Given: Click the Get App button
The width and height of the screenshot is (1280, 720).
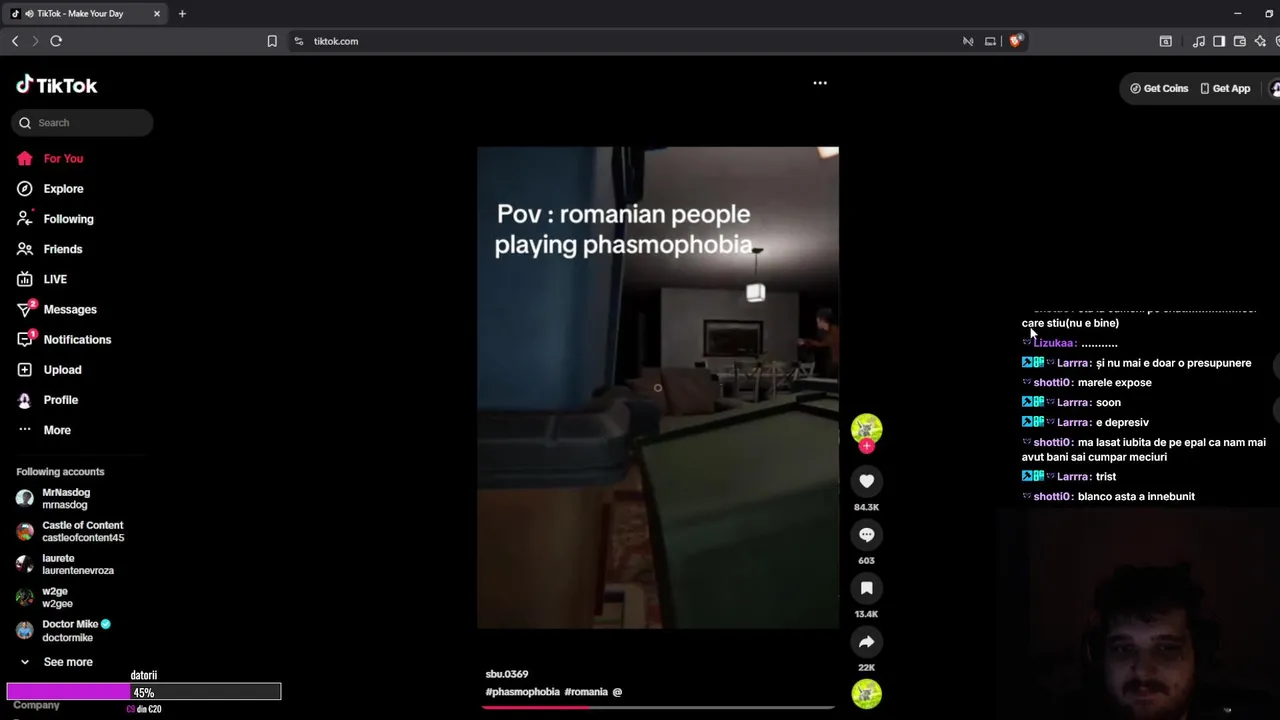Looking at the screenshot, I should pyautogui.click(x=1225, y=88).
